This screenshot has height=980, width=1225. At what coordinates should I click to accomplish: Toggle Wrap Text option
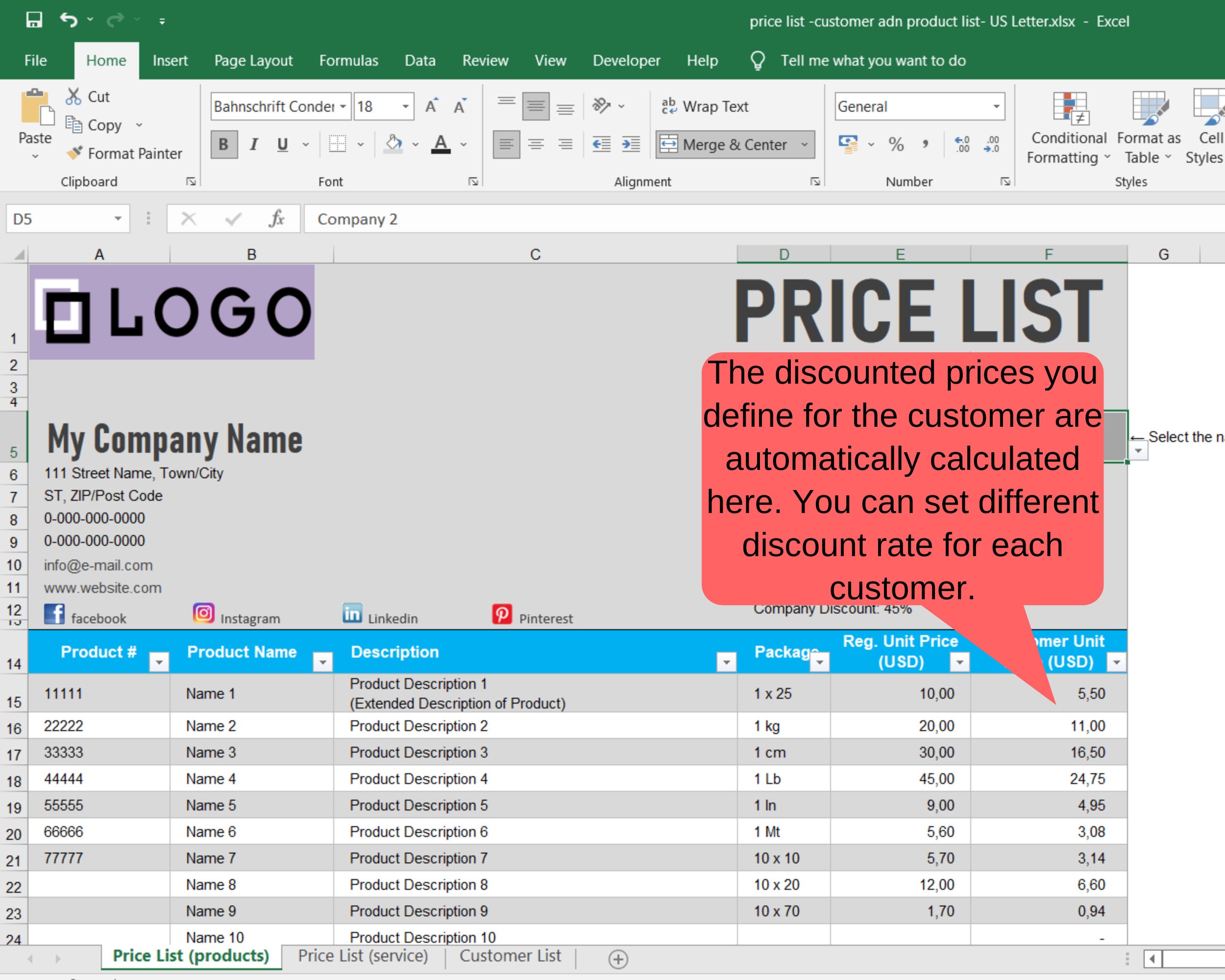705,106
